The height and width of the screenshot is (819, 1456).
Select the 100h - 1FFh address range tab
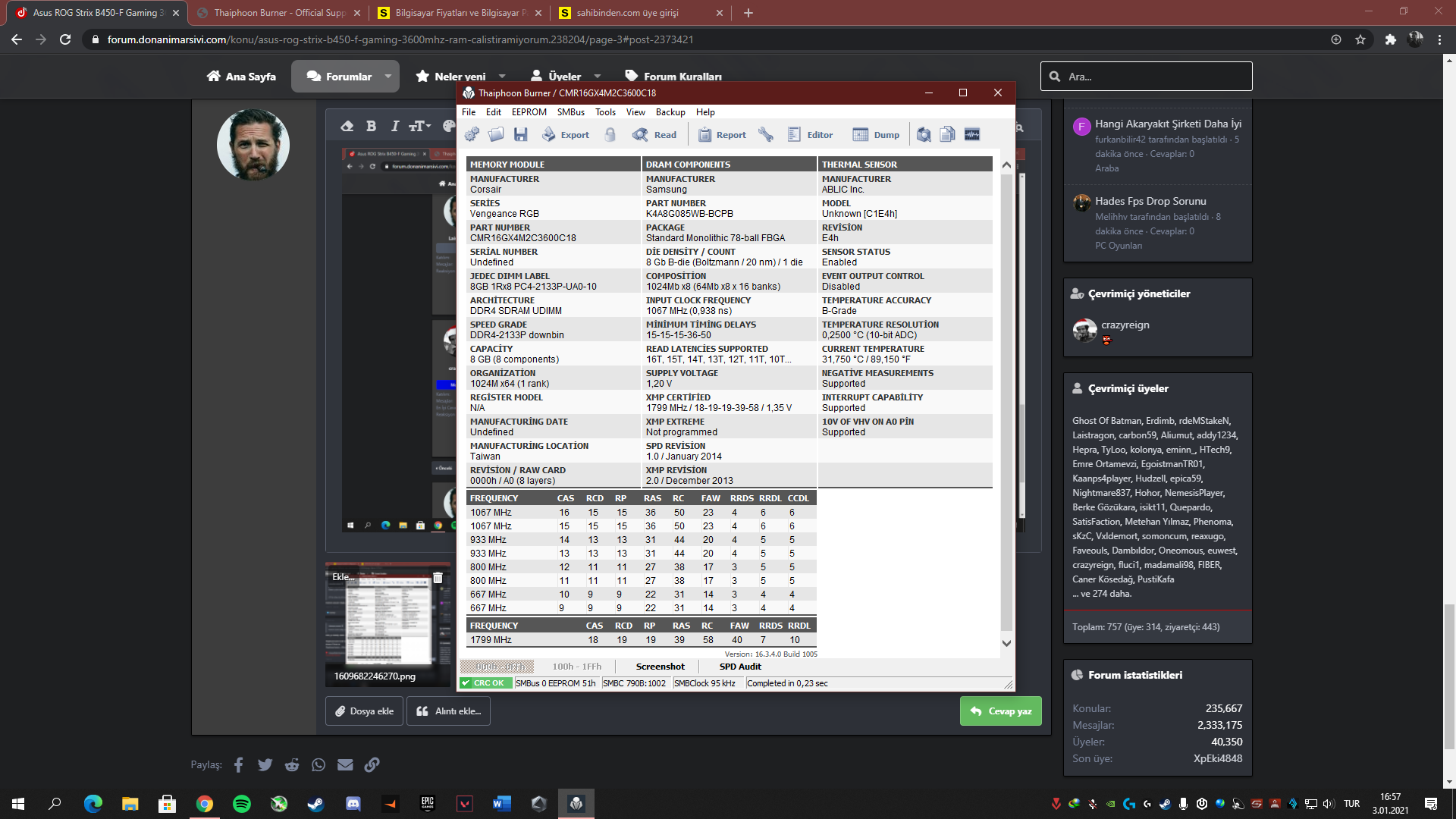pos(577,667)
